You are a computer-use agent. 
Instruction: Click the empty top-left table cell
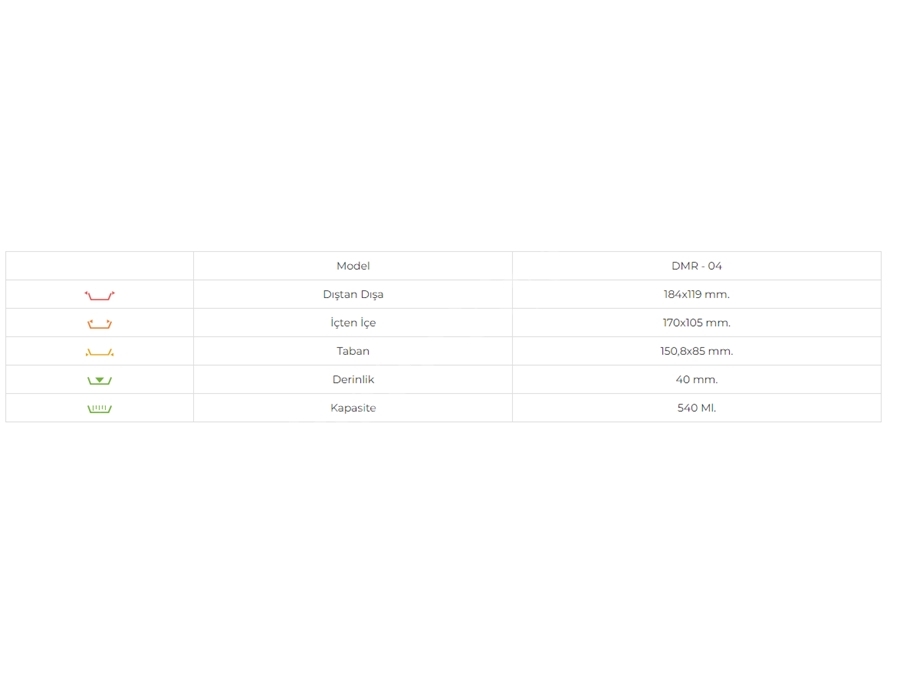99,266
